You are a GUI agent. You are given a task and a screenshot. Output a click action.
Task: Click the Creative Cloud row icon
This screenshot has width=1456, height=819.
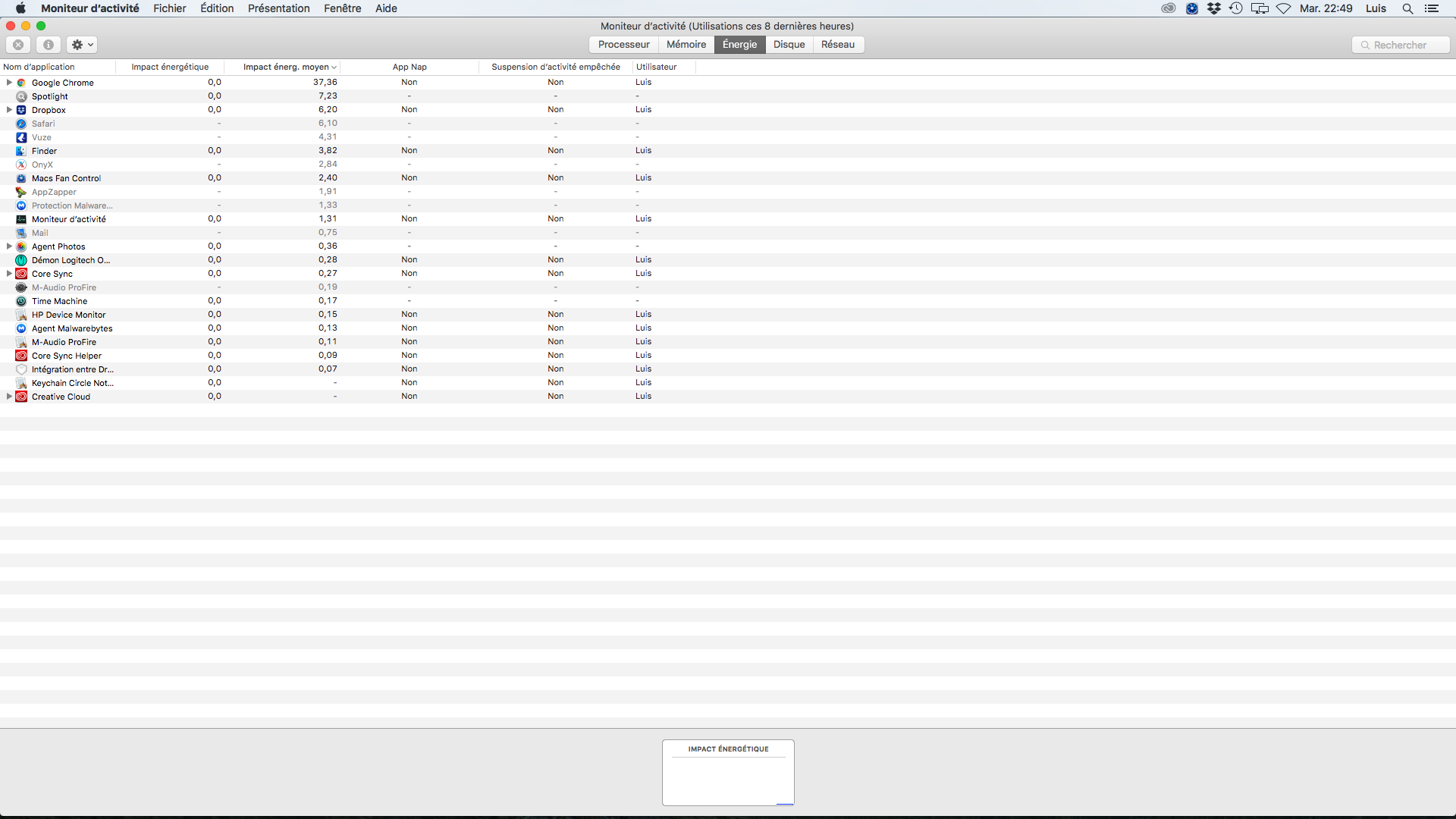pos(21,397)
